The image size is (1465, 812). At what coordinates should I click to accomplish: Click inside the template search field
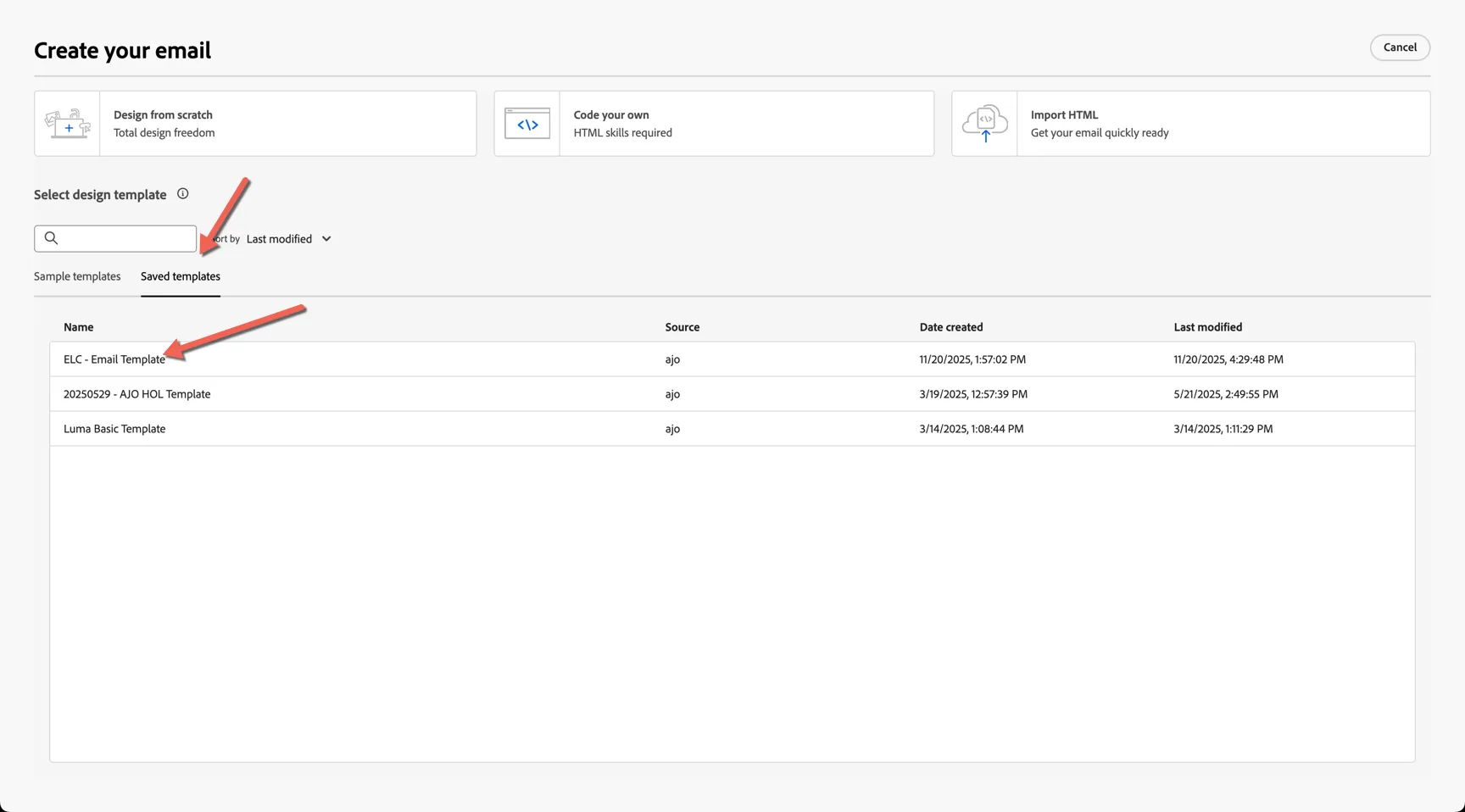click(x=115, y=238)
